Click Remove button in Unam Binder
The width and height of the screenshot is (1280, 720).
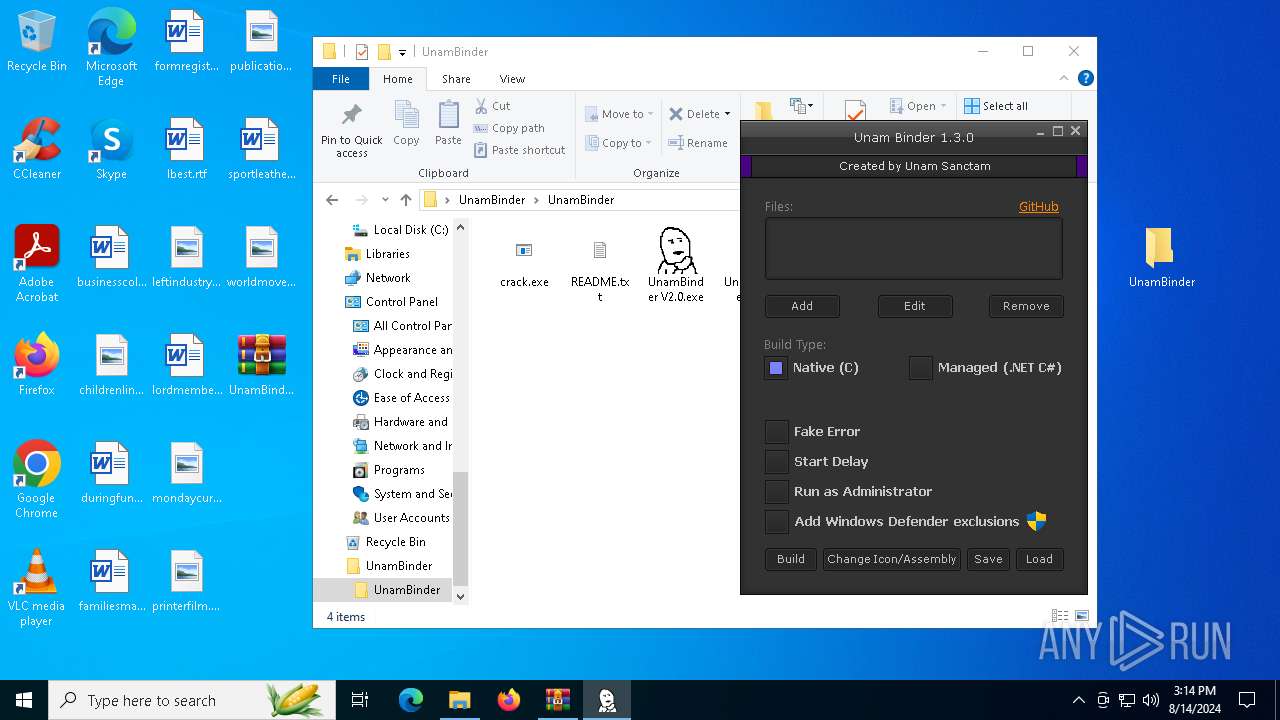point(1026,306)
